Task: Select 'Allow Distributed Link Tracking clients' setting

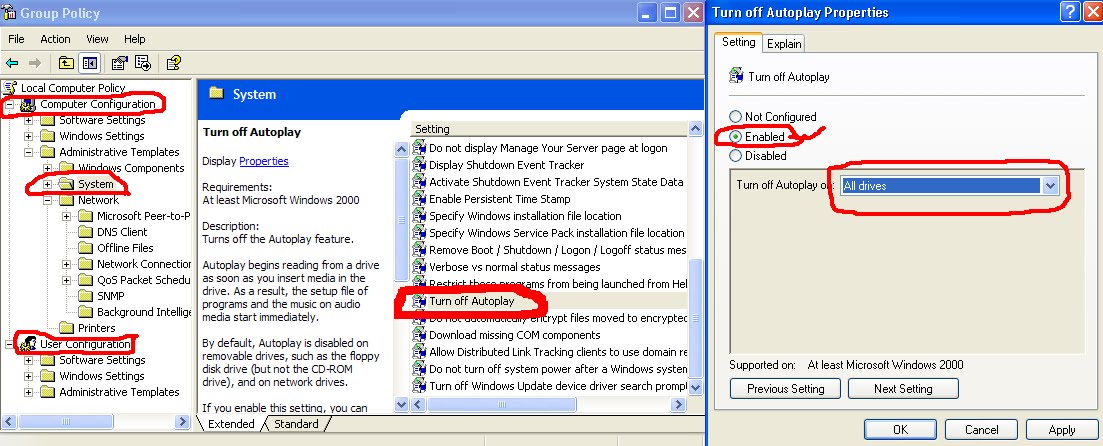Action: [x=558, y=352]
